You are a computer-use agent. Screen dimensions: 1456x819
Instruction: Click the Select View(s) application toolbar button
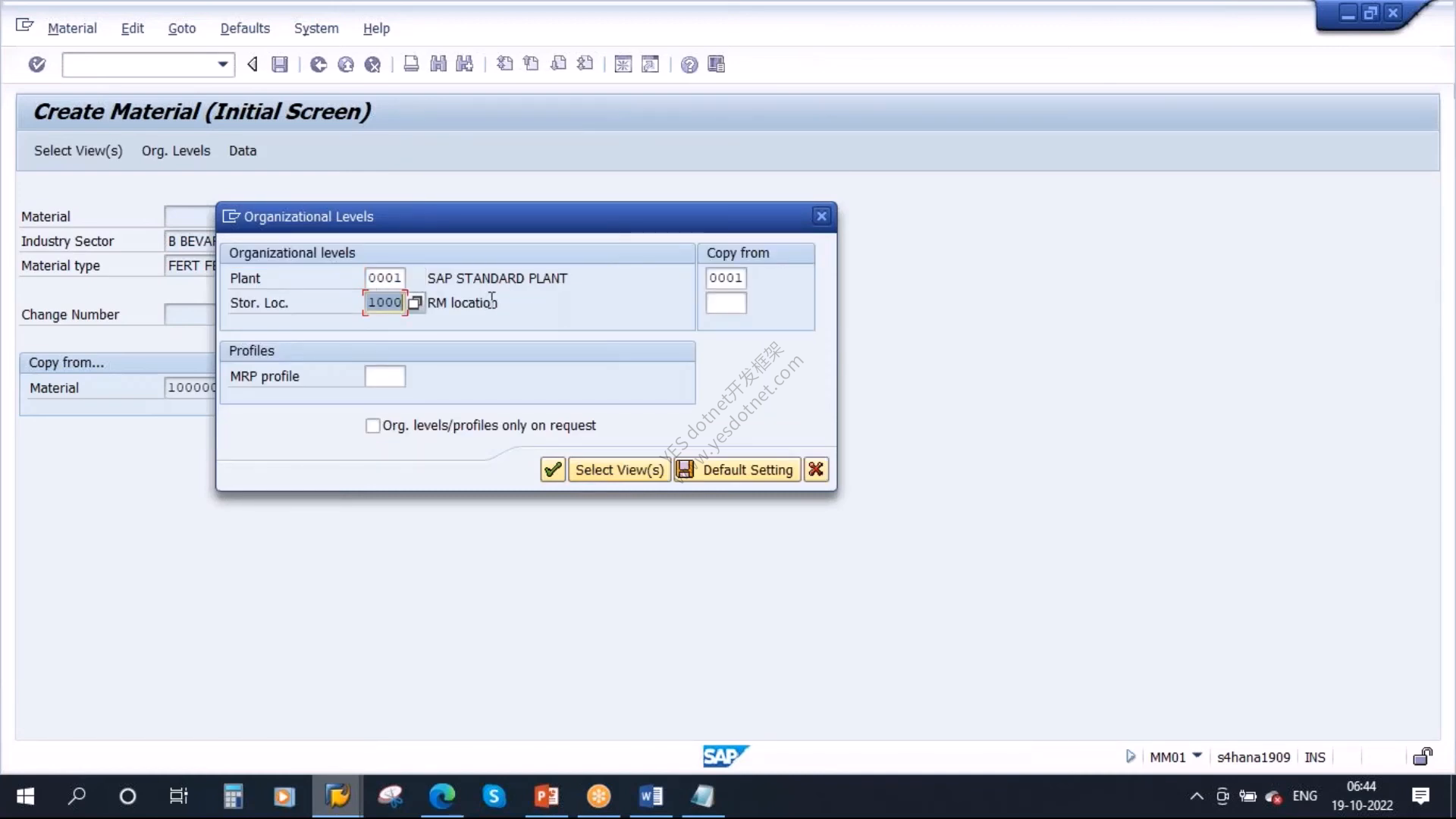tap(78, 151)
